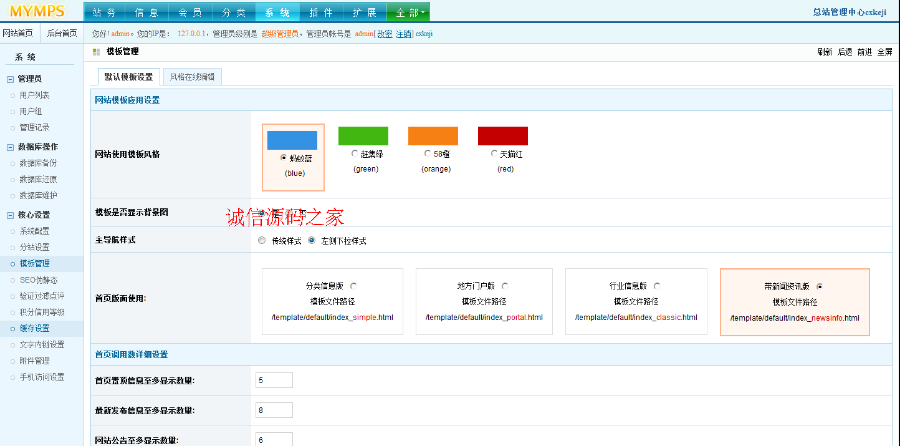Open the 信息 top menu
Image resolution: width=900 pixels, height=446 pixels.
point(146,12)
